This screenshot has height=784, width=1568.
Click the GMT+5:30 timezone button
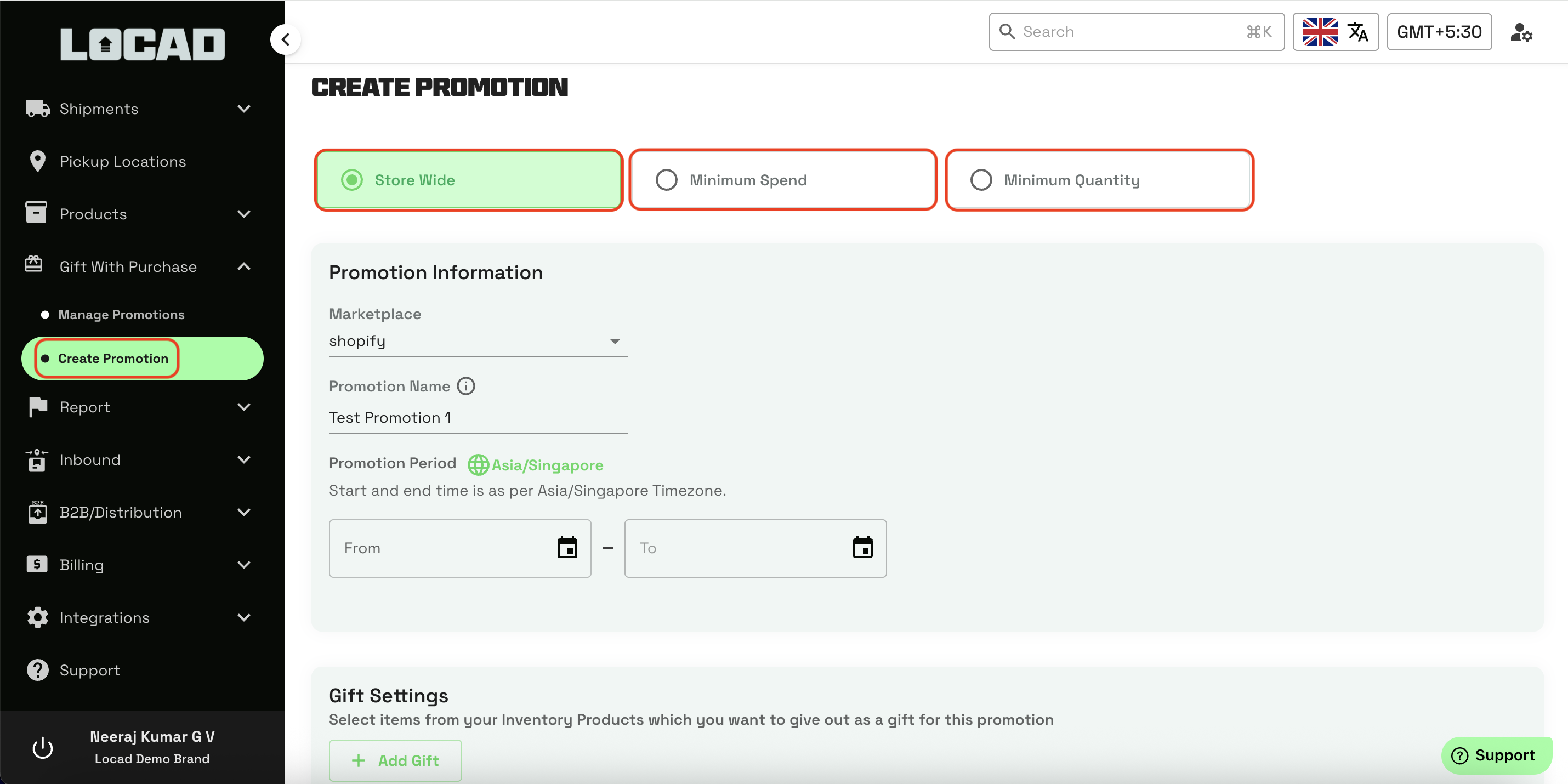[1439, 32]
